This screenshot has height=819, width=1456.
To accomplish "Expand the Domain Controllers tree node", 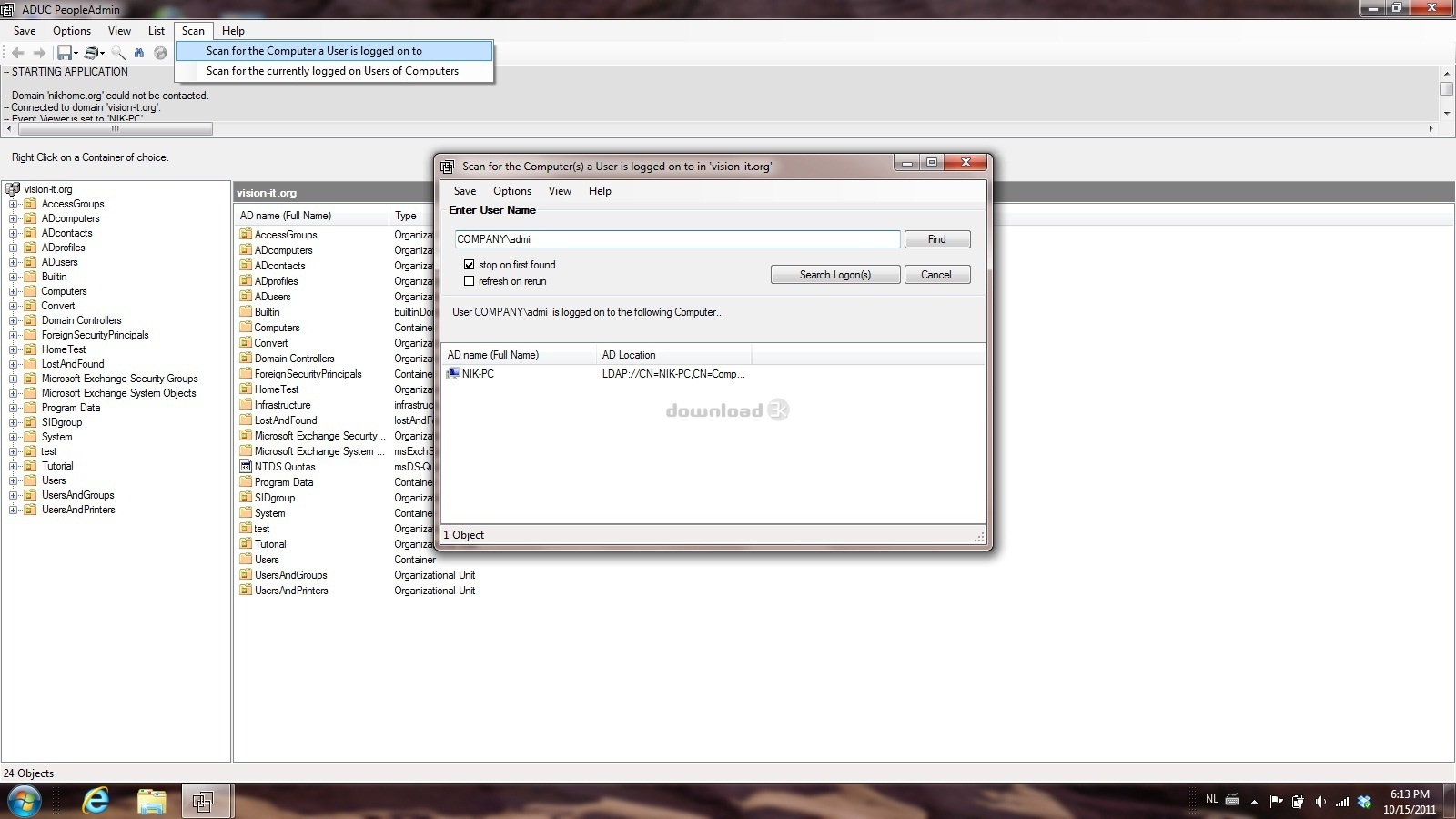I will [14, 320].
